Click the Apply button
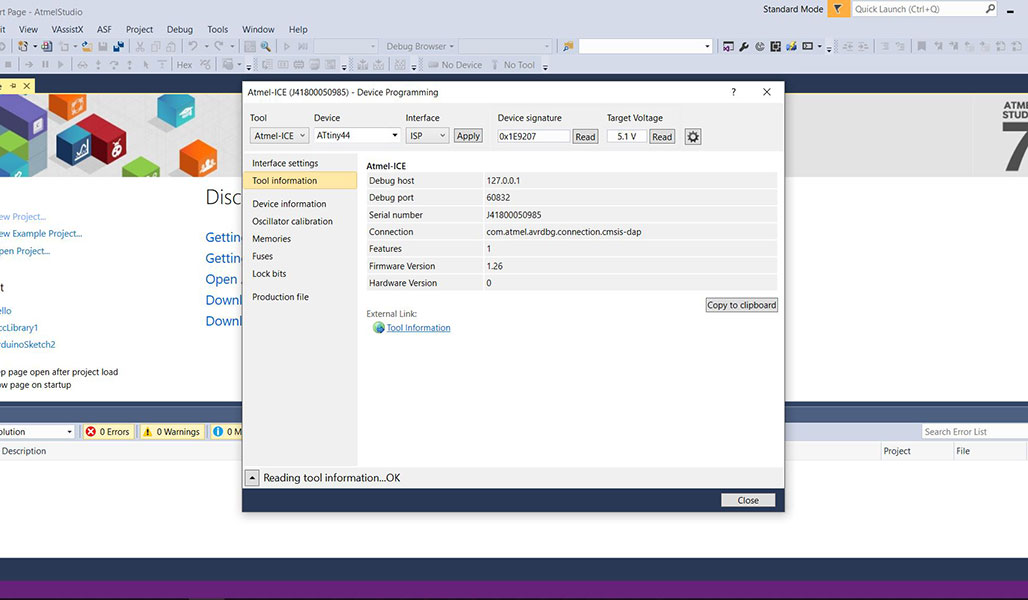1028x600 pixels. [468, 136]
